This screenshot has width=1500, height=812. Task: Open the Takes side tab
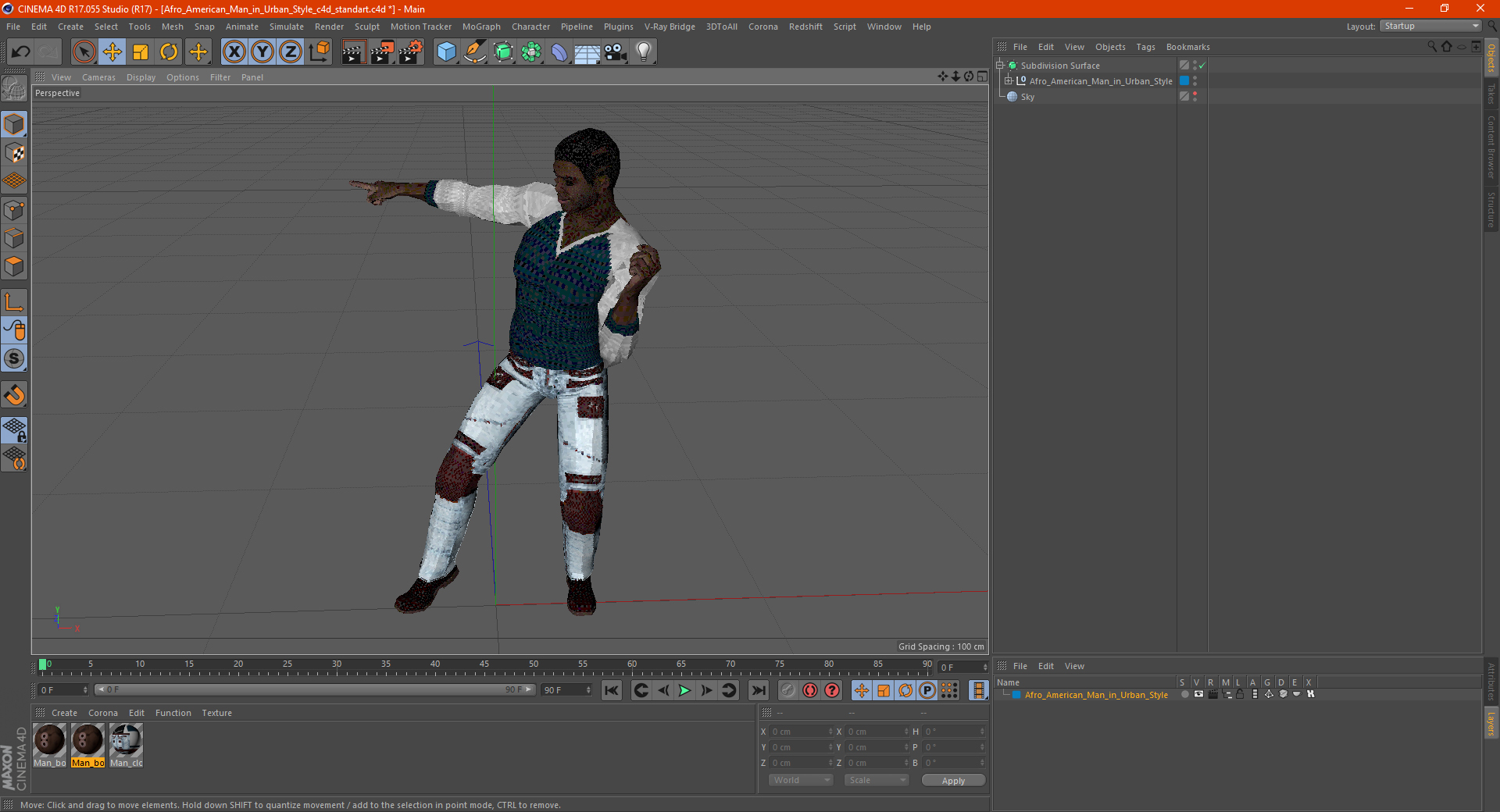(1491, 94)
